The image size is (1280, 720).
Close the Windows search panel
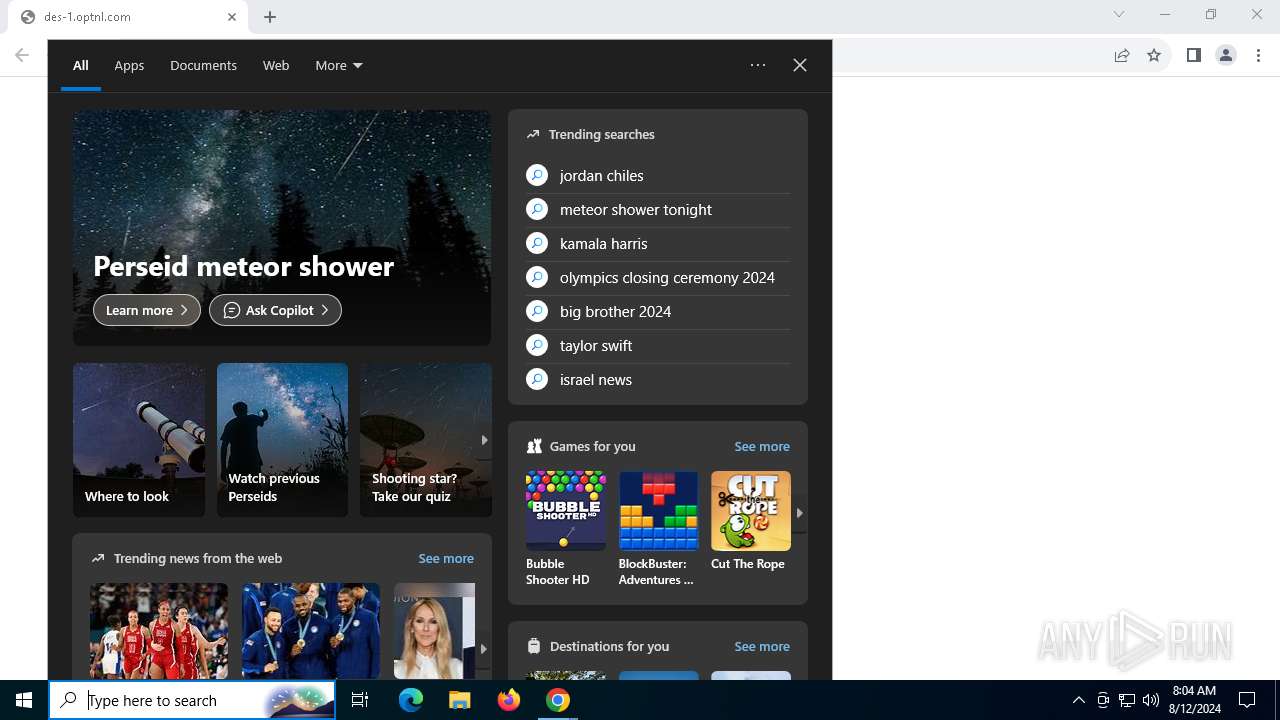(x=800, y=65)
